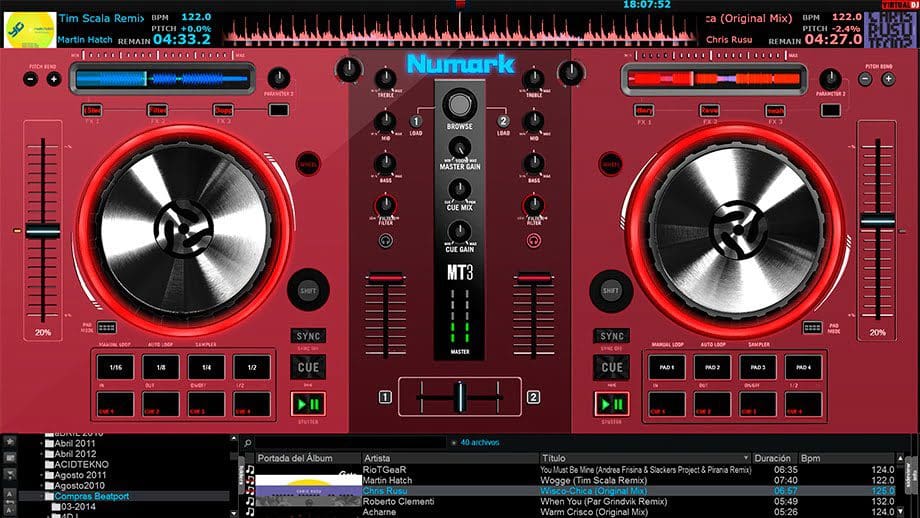Click the right deck Parameter 2 knob

(x=830, y=78)
